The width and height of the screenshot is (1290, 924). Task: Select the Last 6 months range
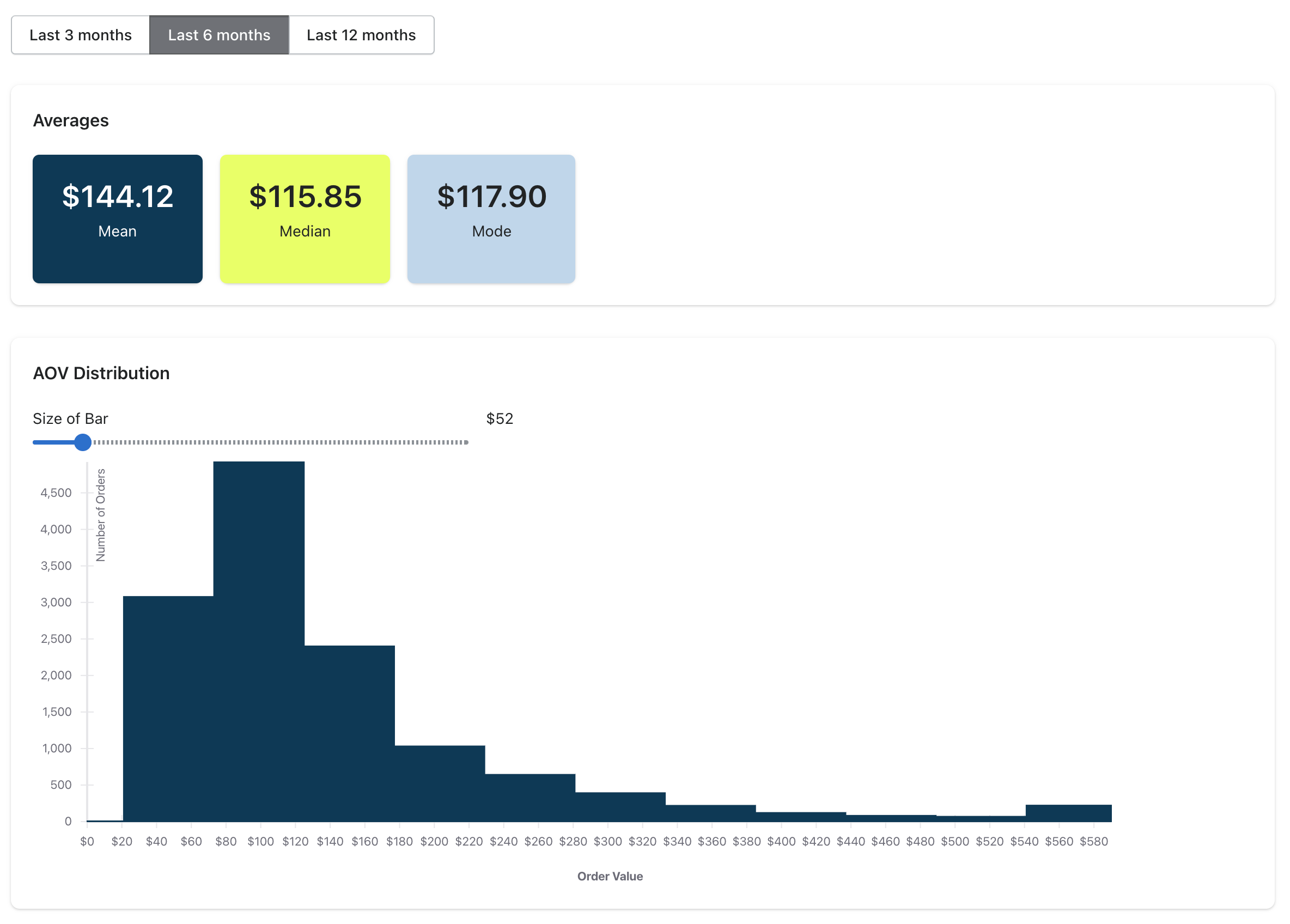pyautogui.click(x=219, y=35)
